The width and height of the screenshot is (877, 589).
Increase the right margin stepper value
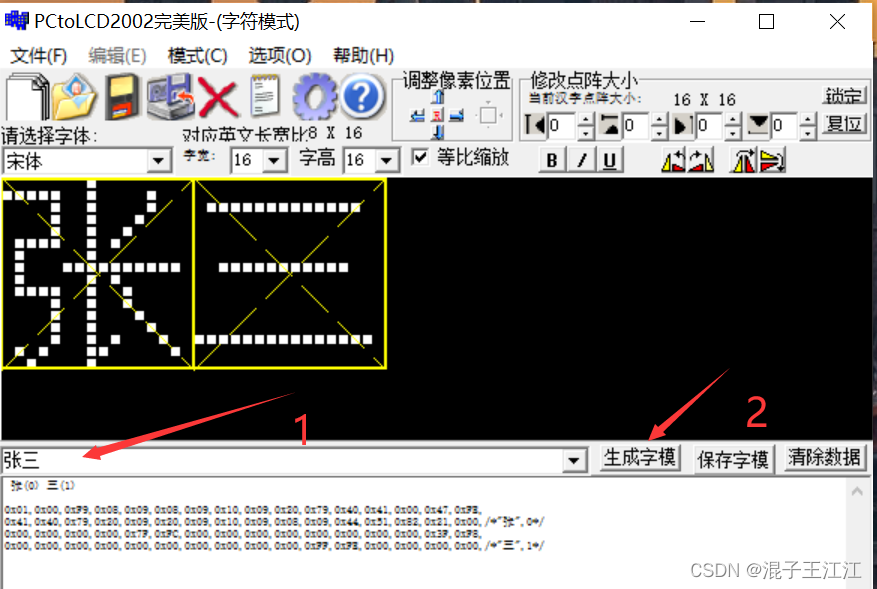pyautogui.click(x=733, y=119)
